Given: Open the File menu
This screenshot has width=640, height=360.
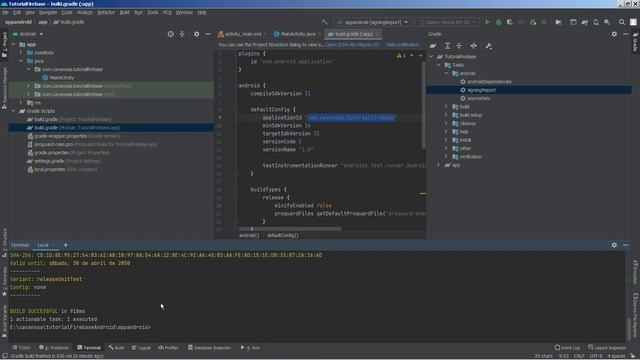Looking at the screenshot, I should point(5,13).
